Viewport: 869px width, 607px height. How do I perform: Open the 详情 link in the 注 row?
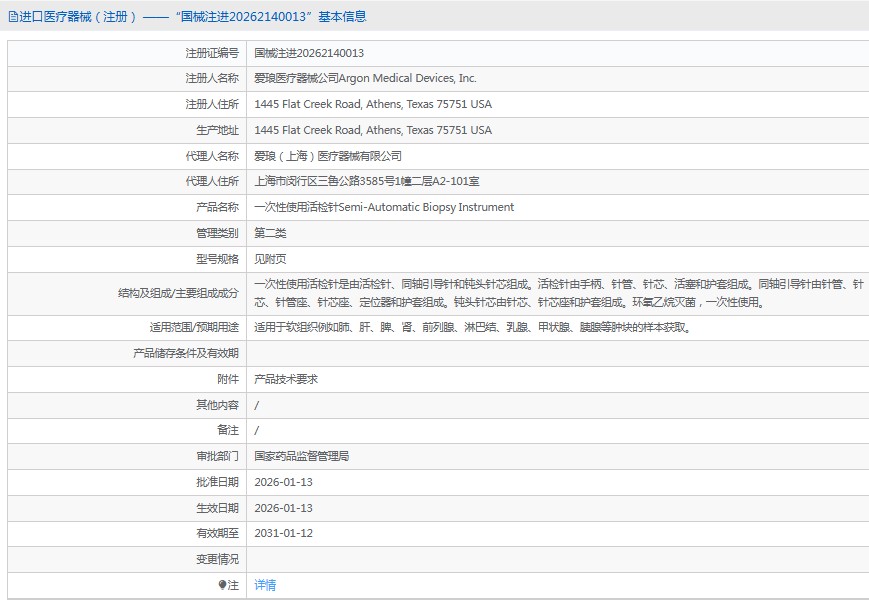coord(265,585)
